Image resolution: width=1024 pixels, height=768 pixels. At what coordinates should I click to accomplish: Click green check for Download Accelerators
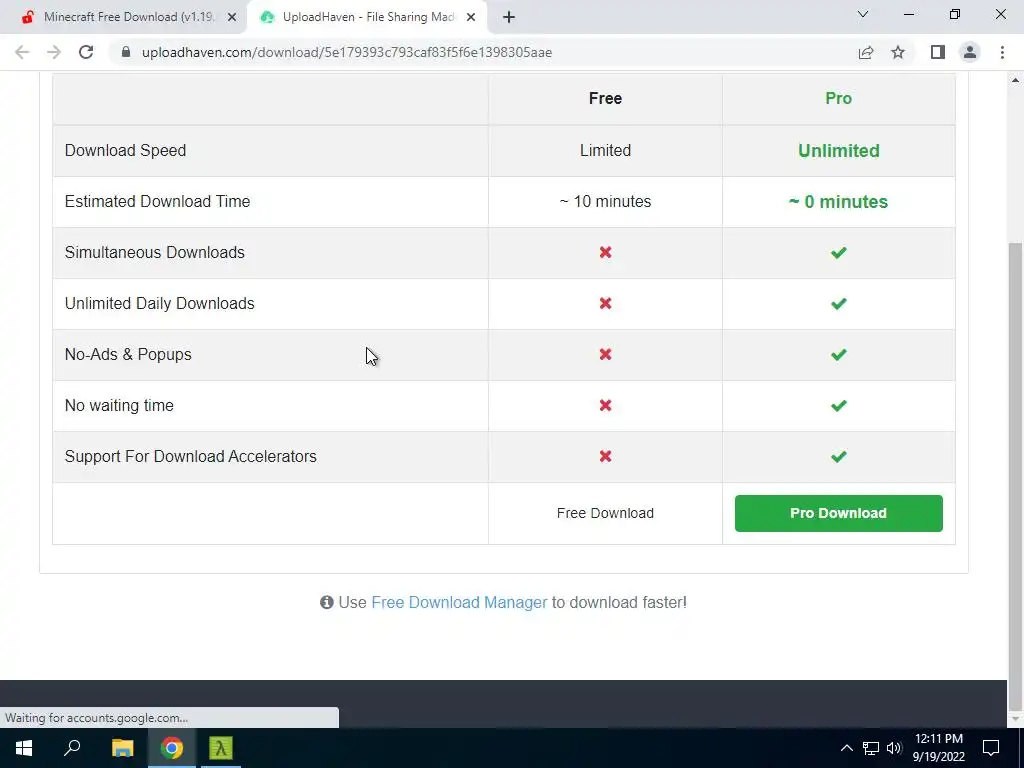(x=839, y=456)
